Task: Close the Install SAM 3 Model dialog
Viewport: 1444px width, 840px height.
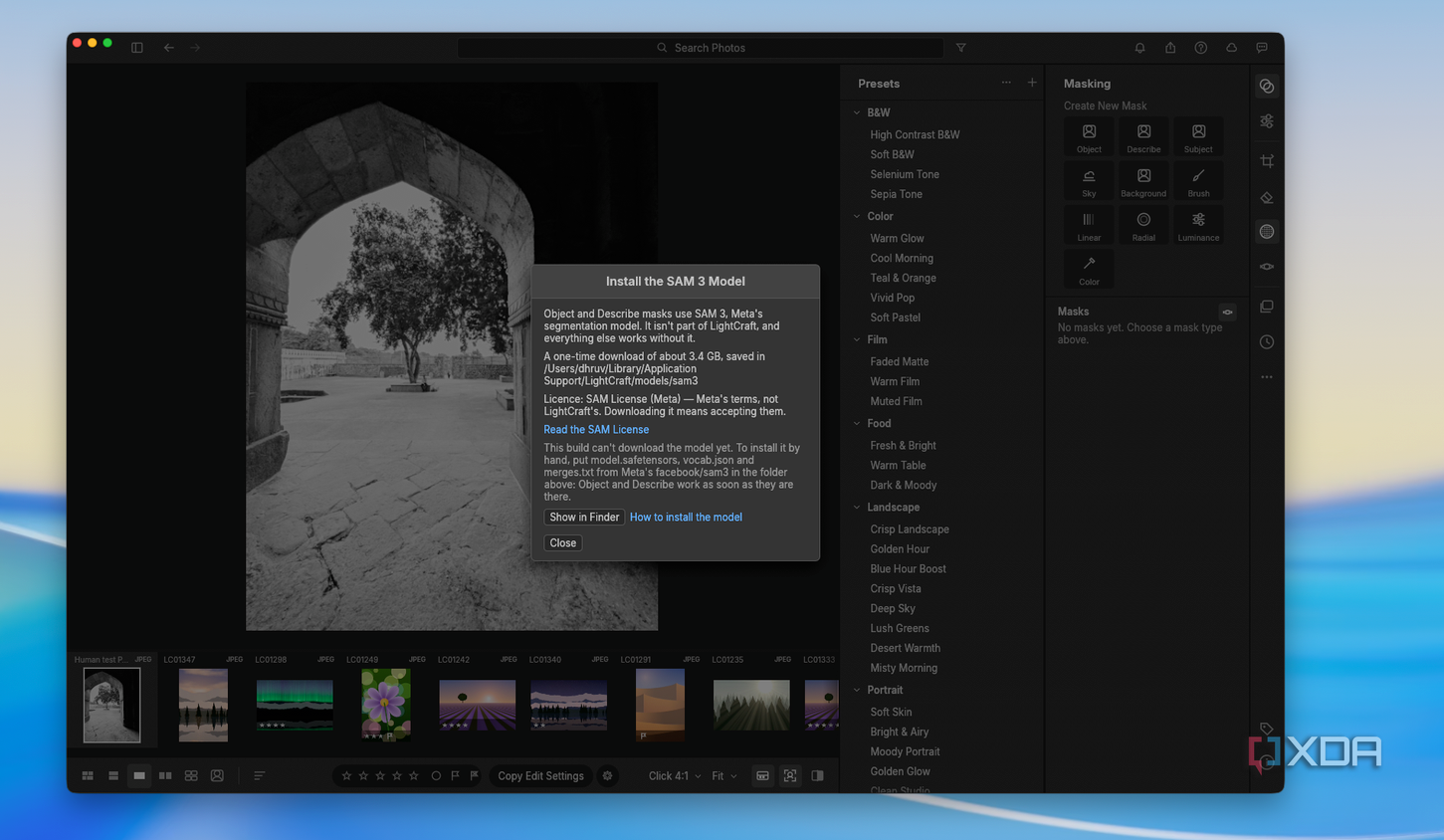Action: point(562,542)
